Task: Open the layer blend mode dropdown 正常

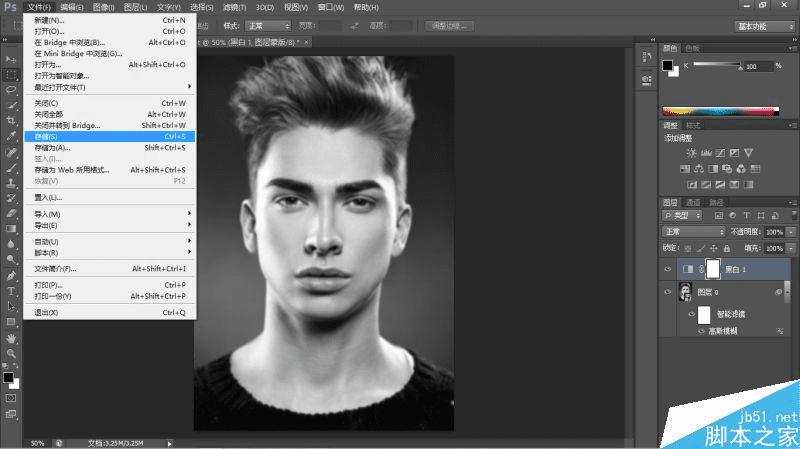Action: click(x=693, y=231)
